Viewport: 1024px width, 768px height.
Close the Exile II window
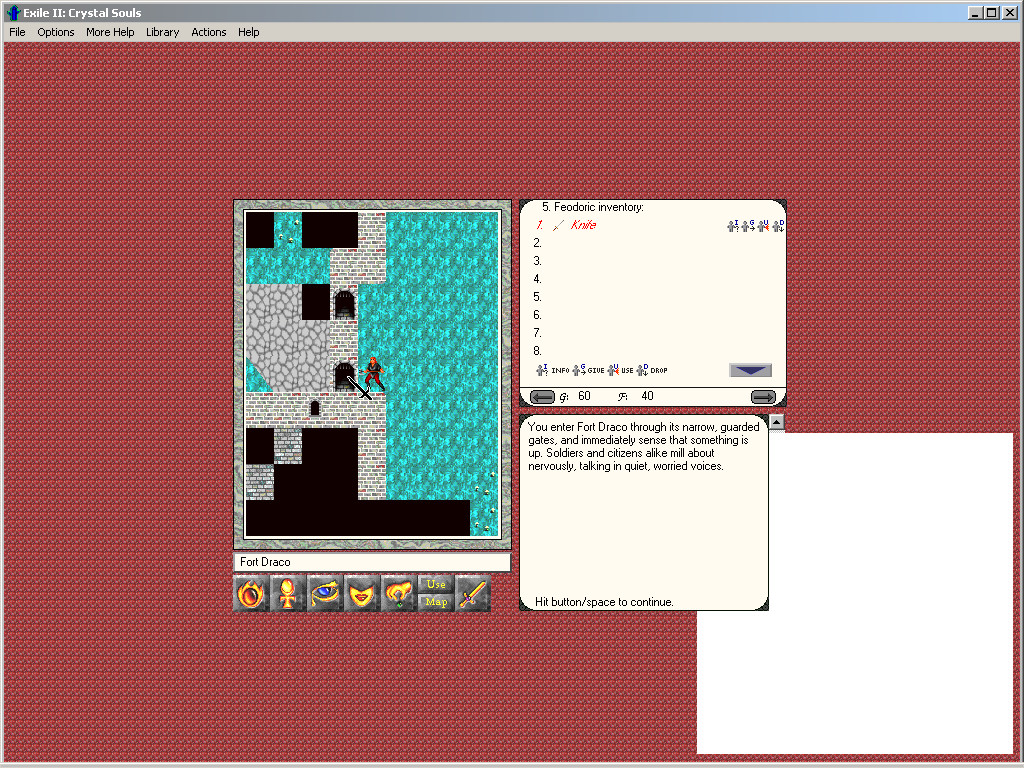[x=1010, y=12]
